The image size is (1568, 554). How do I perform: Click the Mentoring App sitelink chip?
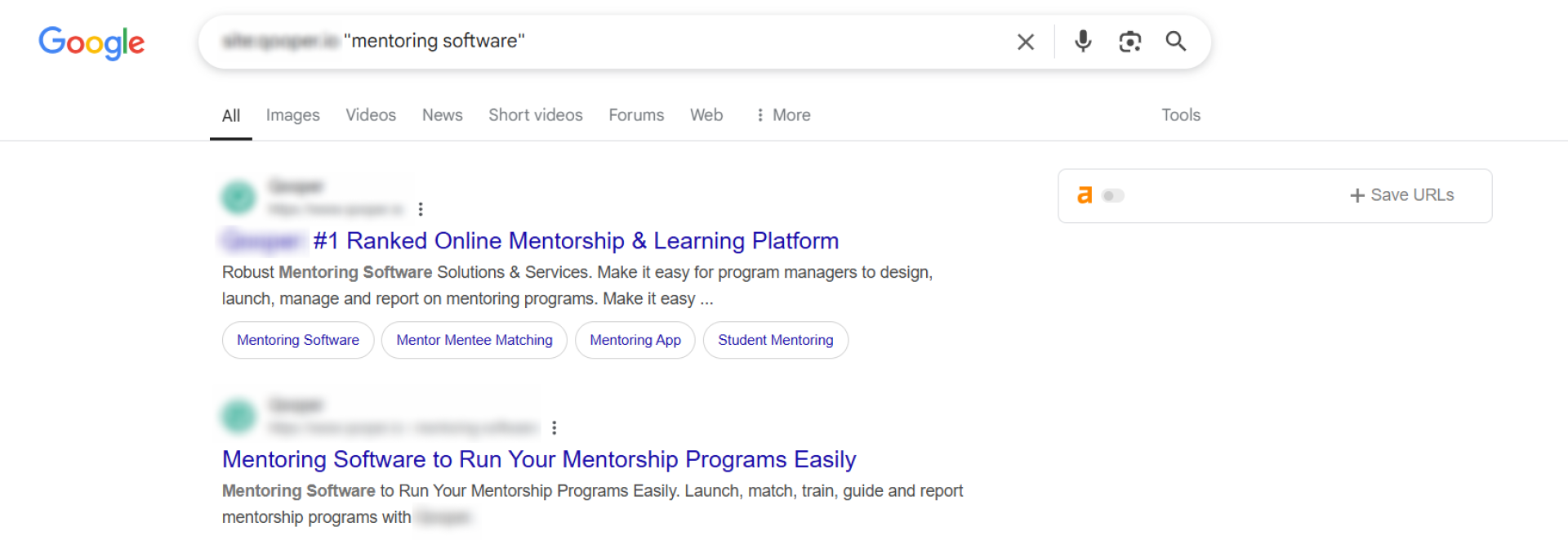(635, 340)
